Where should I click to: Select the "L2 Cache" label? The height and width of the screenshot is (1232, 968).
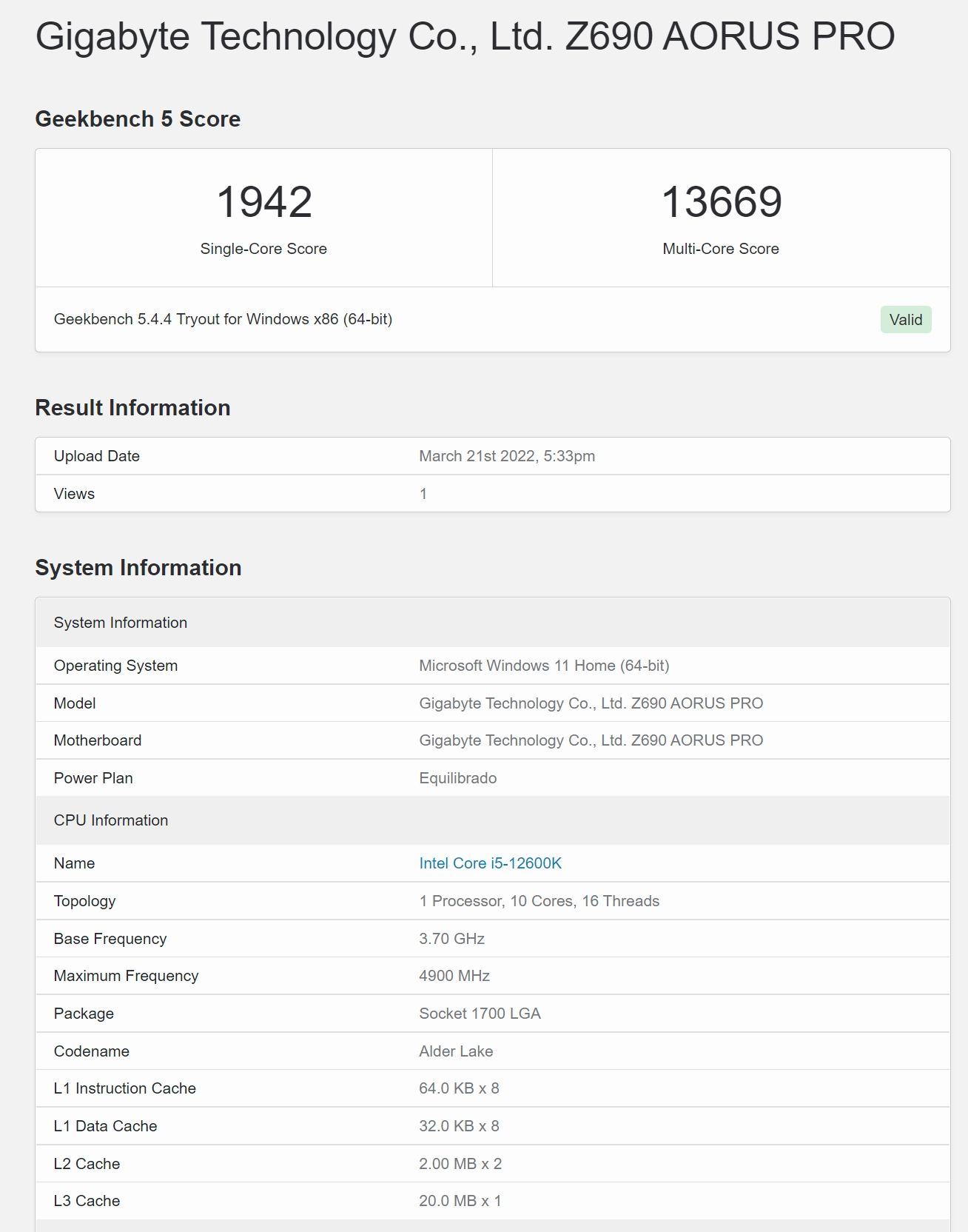tap(87, 1164)
